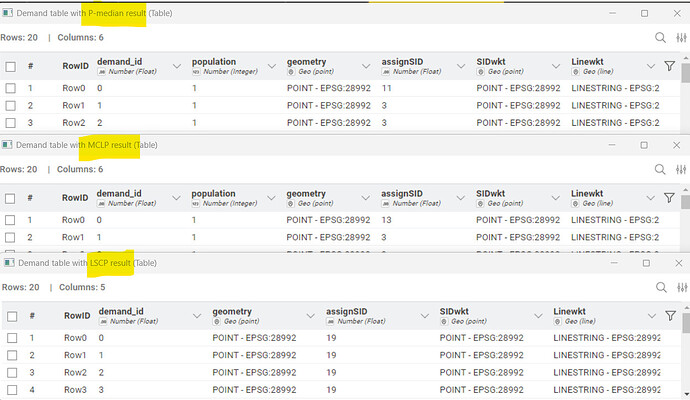The width and height of the screenshot is (690, 400).
Task: Expand demand_id column dropdown in P-median table
Action: (177, 66)
